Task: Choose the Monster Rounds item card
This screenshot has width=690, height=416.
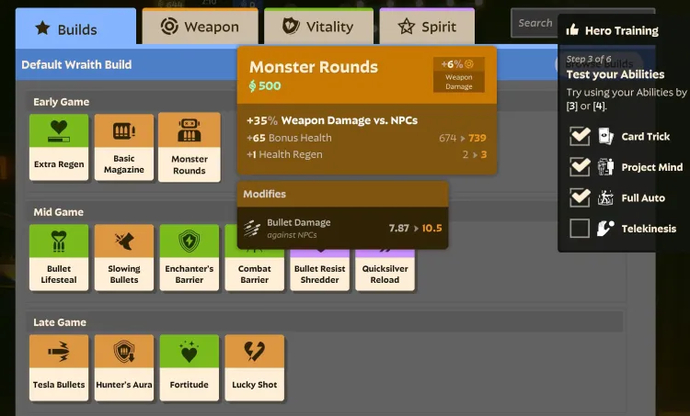Action: click(189, 147)
